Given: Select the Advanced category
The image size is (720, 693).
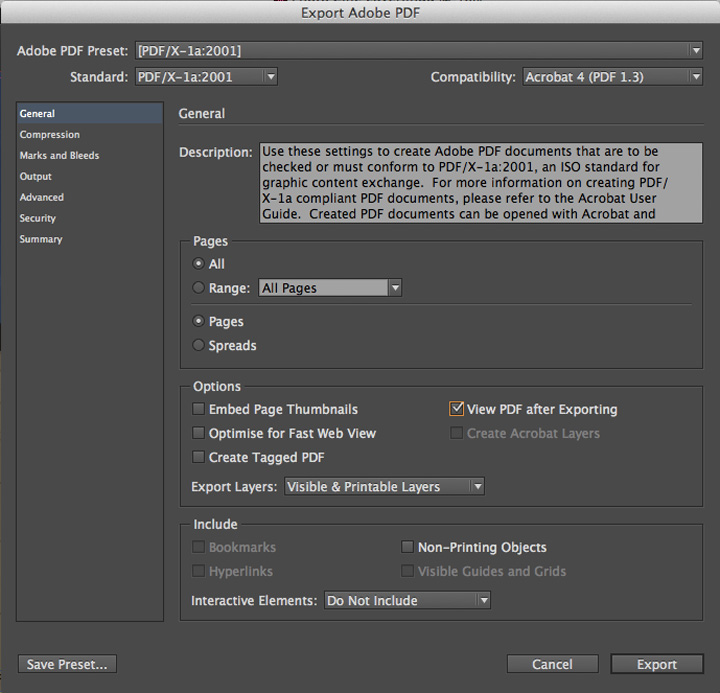Looking at the screenshot, I should [x=90, y=197].
